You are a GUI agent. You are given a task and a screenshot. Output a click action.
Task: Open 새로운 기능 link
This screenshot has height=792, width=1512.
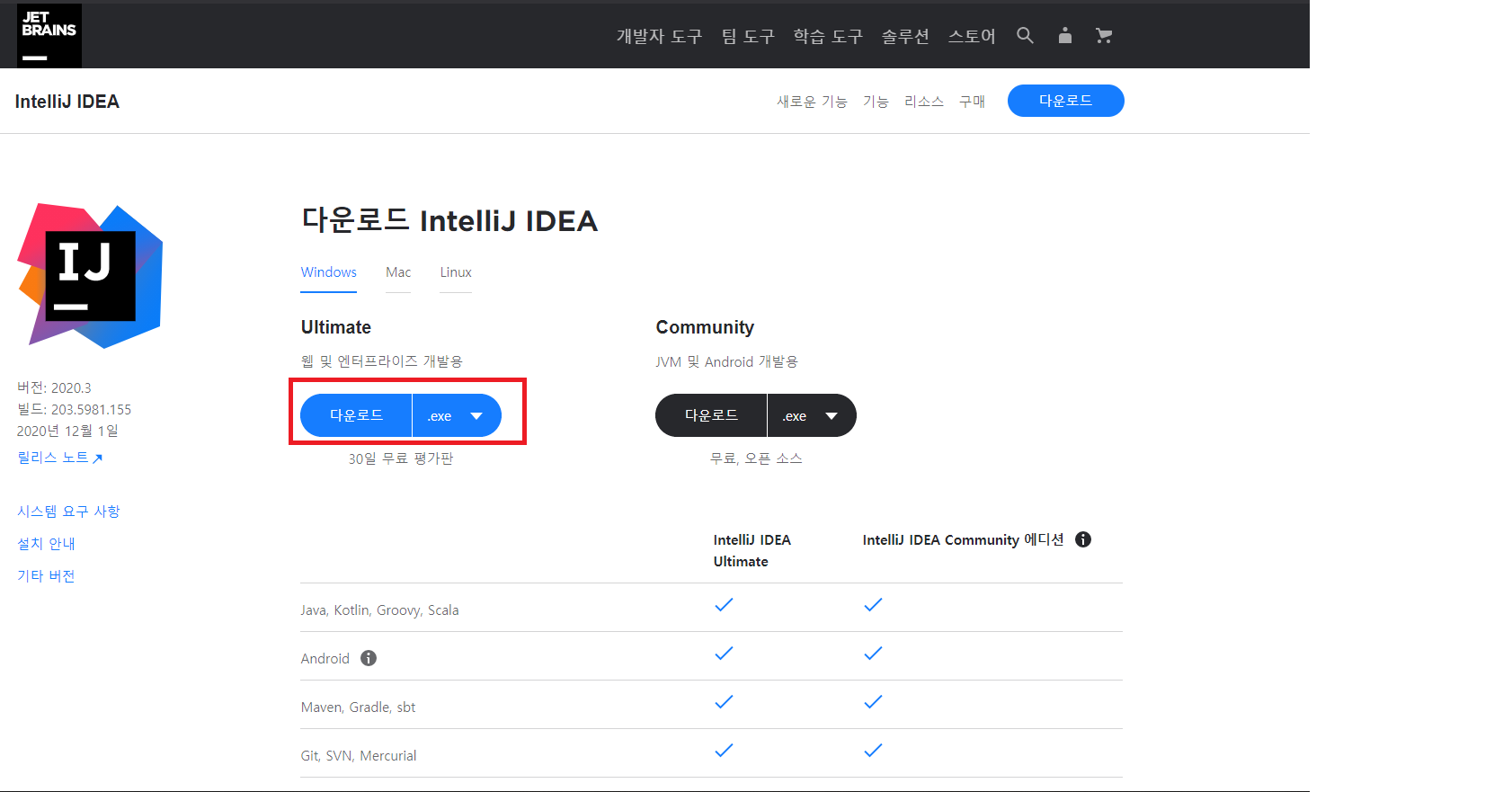(x=813, y=102)
